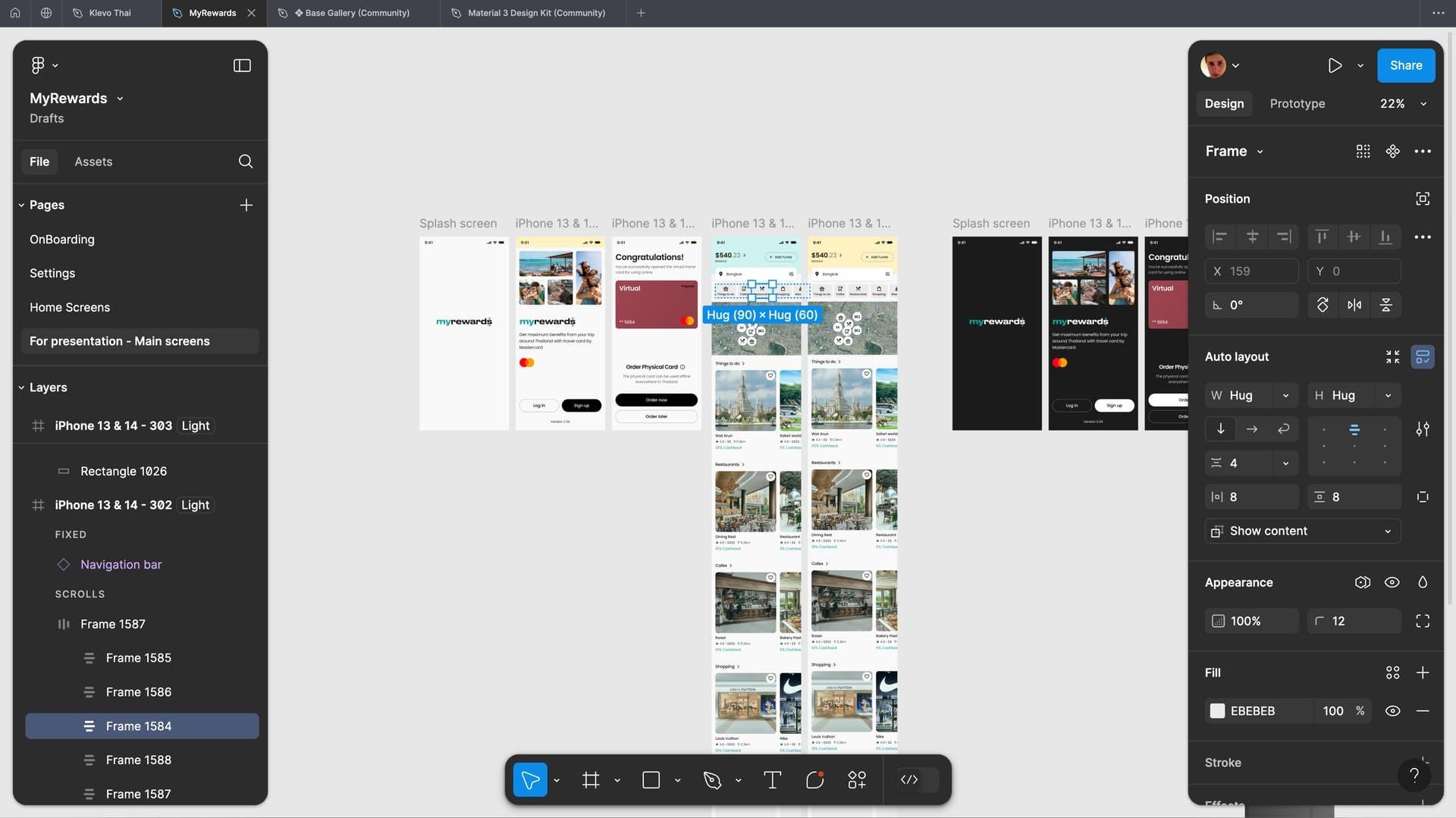Open the Home Screens page
Image resolution: width=1456 pixels, height=818 pixels.
tap(70, 307)
